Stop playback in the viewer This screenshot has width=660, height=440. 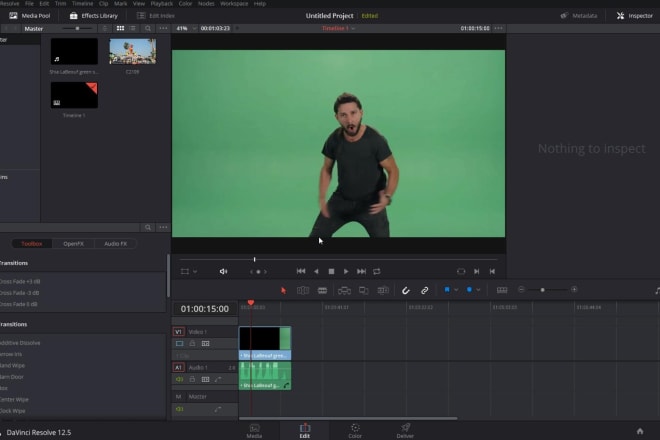(331, 272)
